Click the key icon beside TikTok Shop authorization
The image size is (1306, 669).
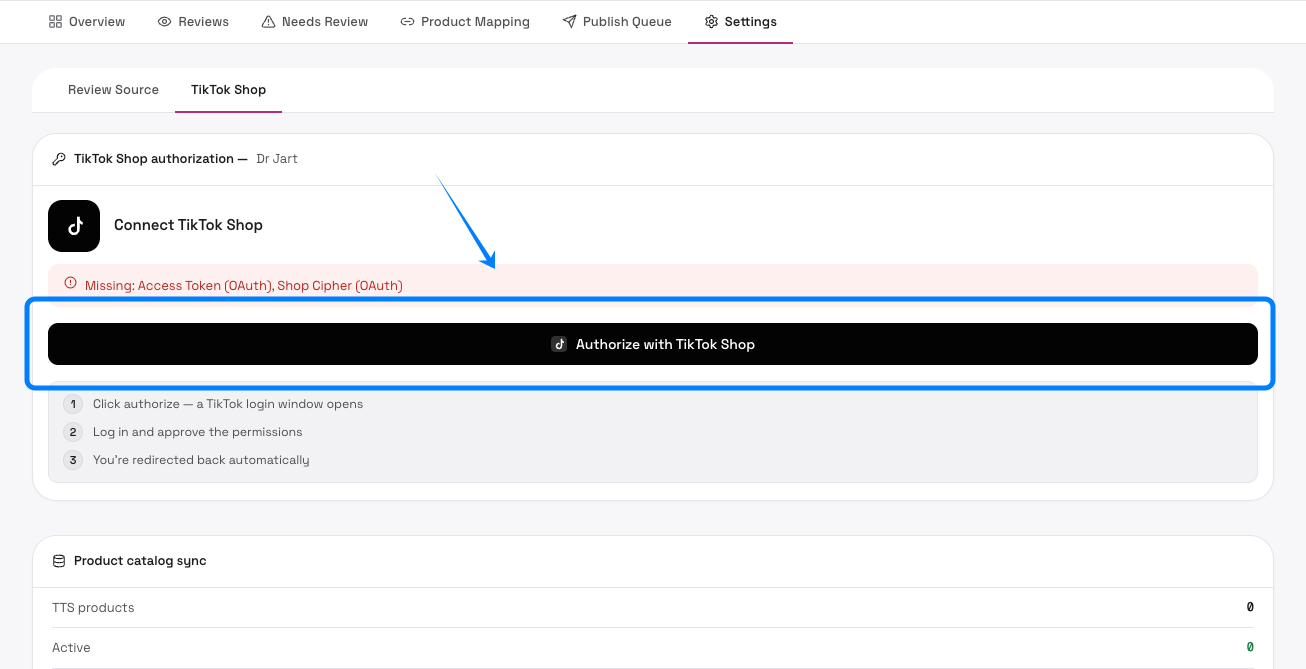pyautogui.click(x=59, y=159)
